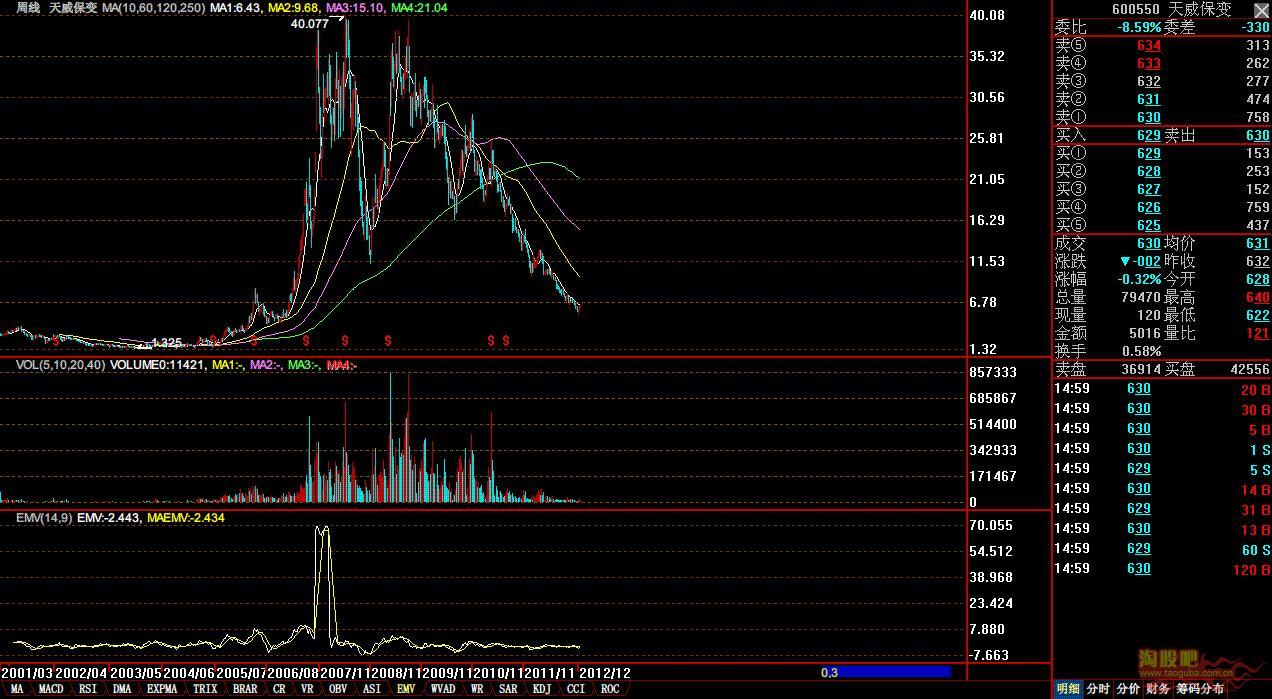Click the MA(10,60,120,250) parameter label
The width and height of the screenshot is (1272, 699).
tap(153, 7)
